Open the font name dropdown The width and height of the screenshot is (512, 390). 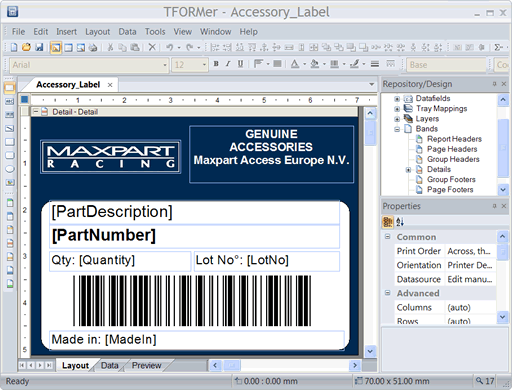(165, 65)
